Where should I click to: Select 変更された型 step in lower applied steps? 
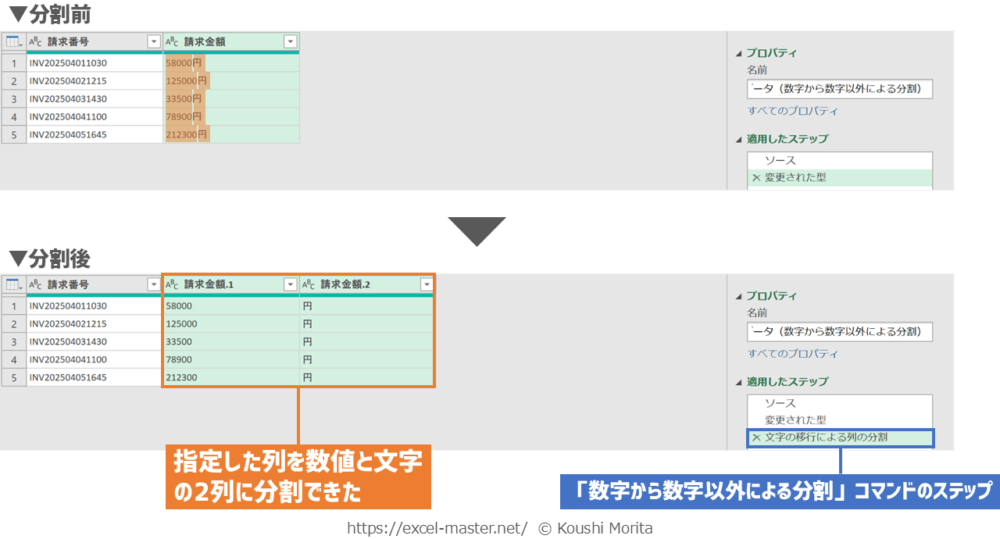[839, 420]
